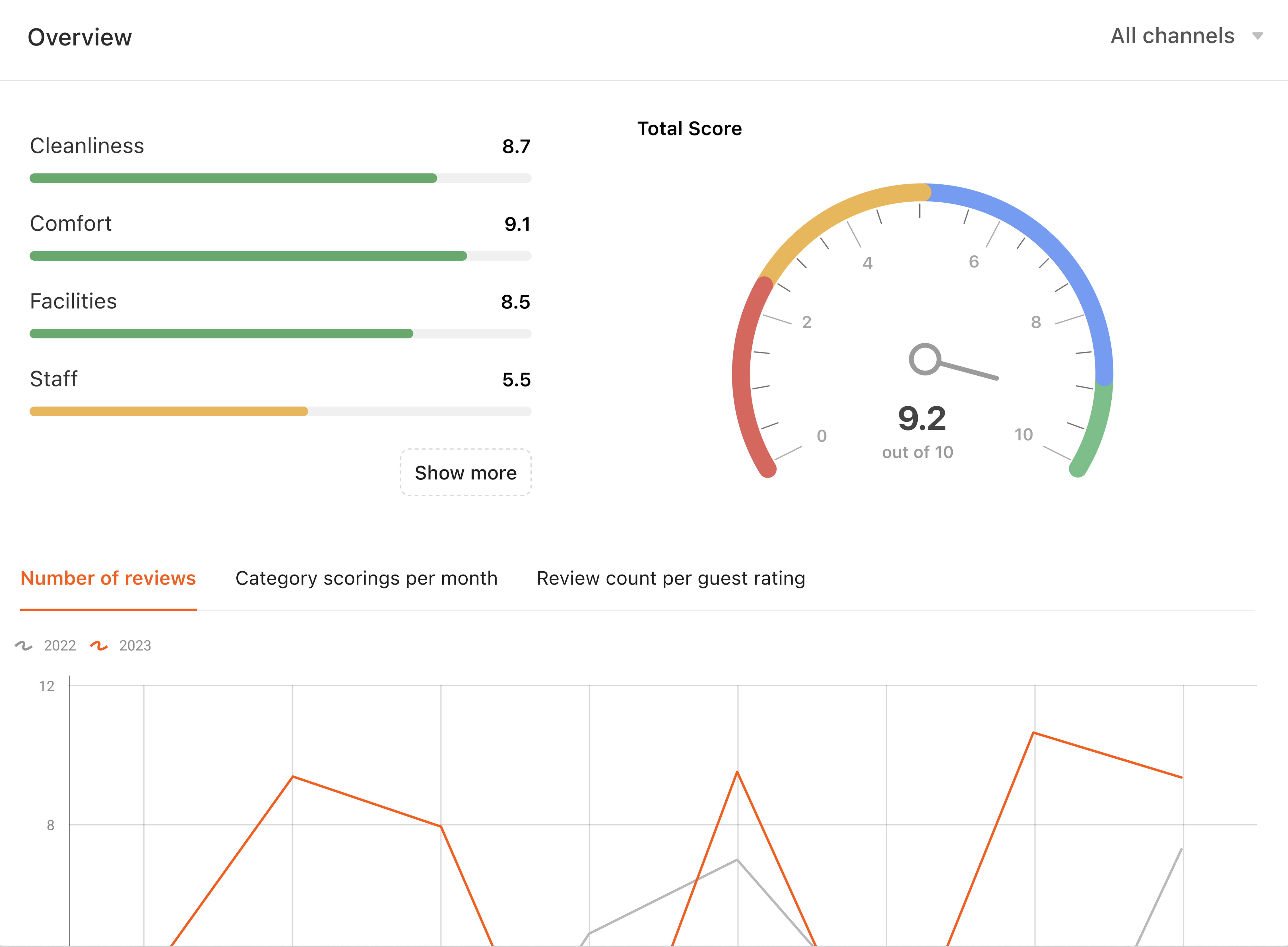The width and height of the screenshot is (1288, 947).
Task: Click the Cleanliness category label
Action: tap(87, 146)
